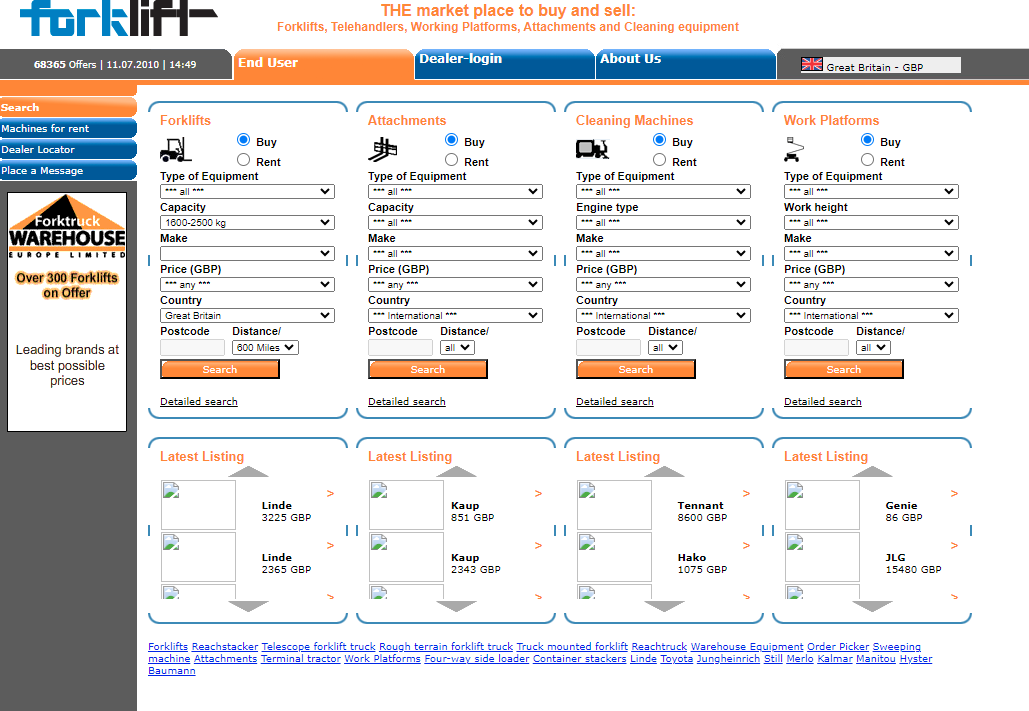
Task: Open Work Platforms Work height dropdown
Action: (x=871, y=223)
